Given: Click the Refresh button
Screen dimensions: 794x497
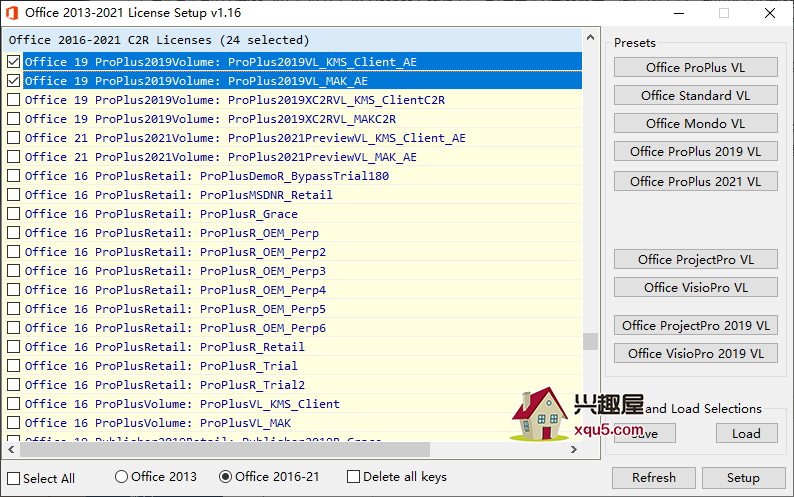Looking at the screenshot, I should point(653,478).
